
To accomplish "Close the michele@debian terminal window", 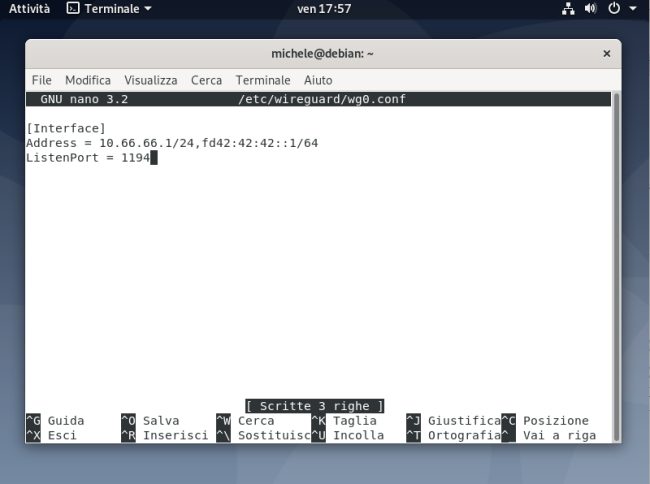I will point(606,53).
